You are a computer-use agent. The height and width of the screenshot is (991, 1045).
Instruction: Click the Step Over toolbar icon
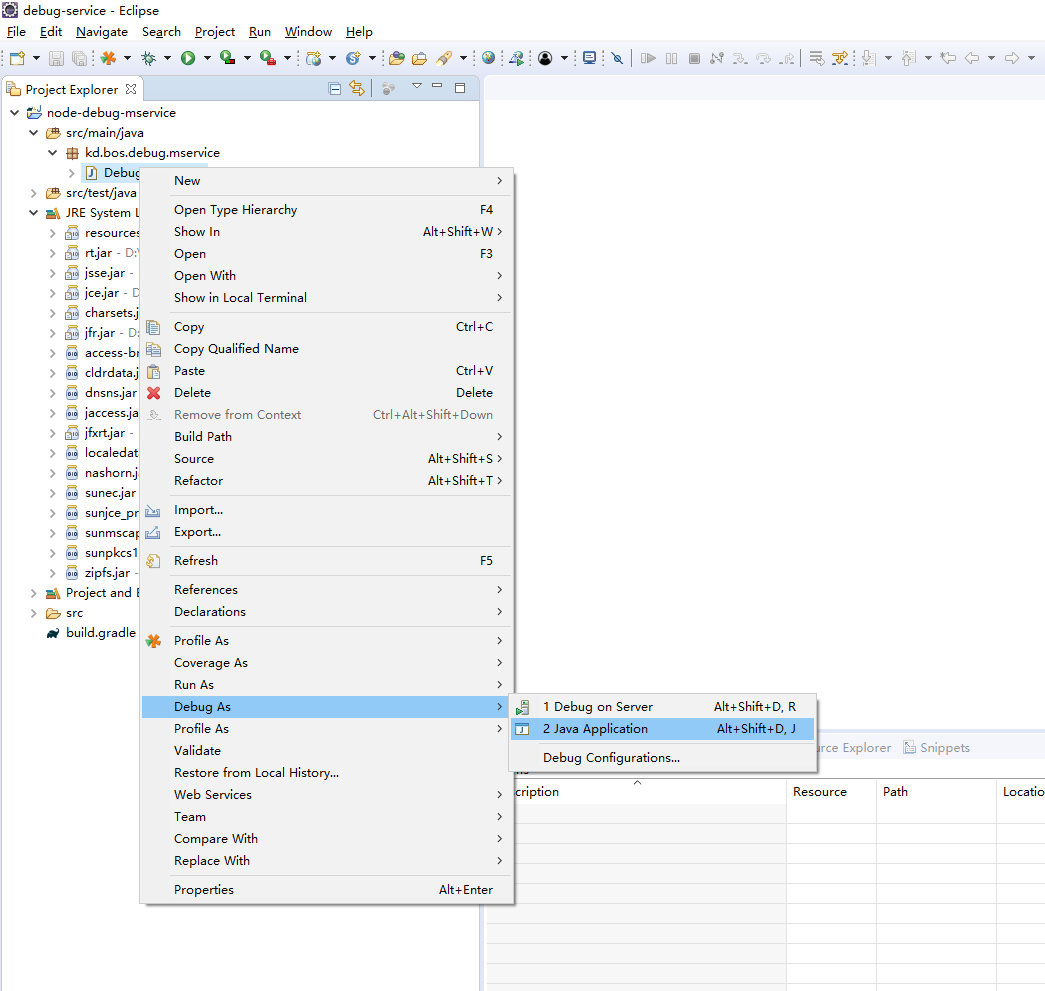pos(763,59)
